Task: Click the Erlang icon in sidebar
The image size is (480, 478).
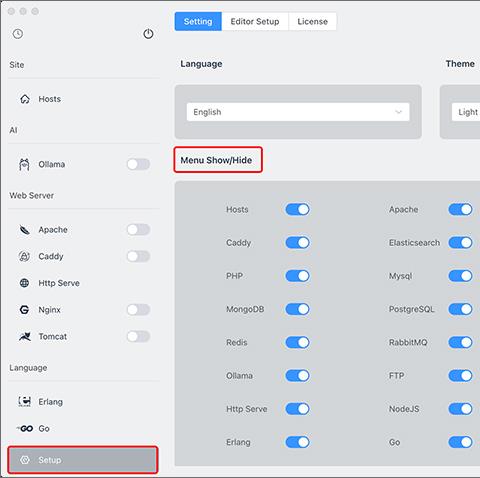Action: 24,402
